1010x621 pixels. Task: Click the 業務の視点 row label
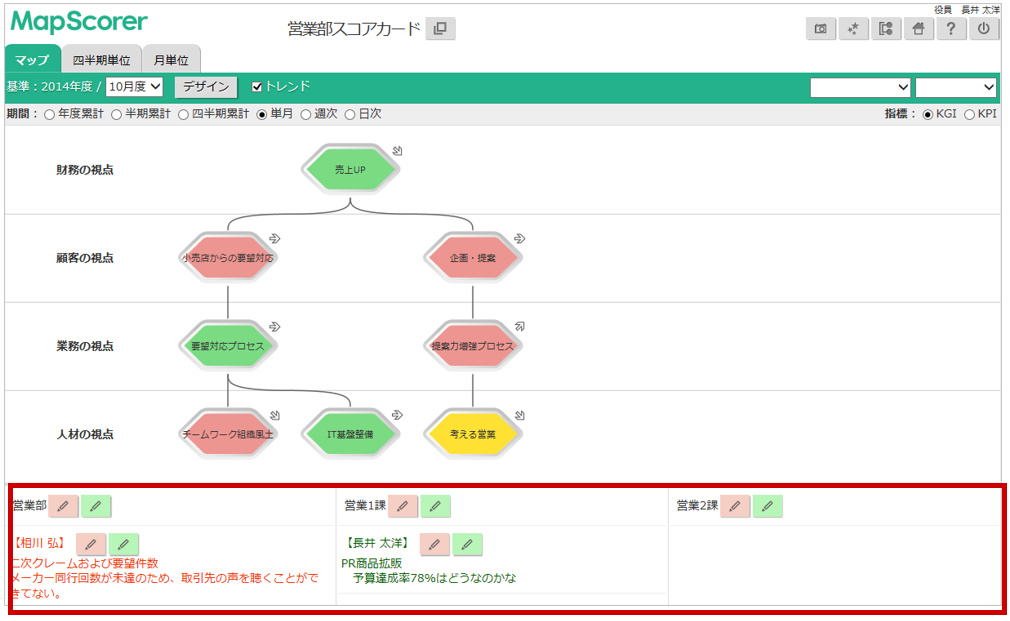tap(85, 347)
